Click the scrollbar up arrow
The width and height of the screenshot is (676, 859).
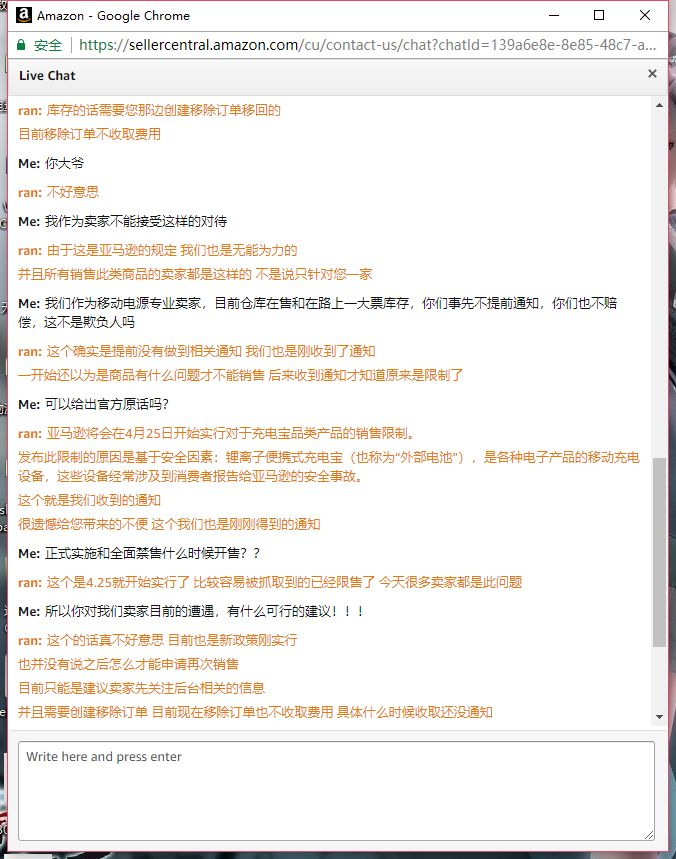point(659,105)
